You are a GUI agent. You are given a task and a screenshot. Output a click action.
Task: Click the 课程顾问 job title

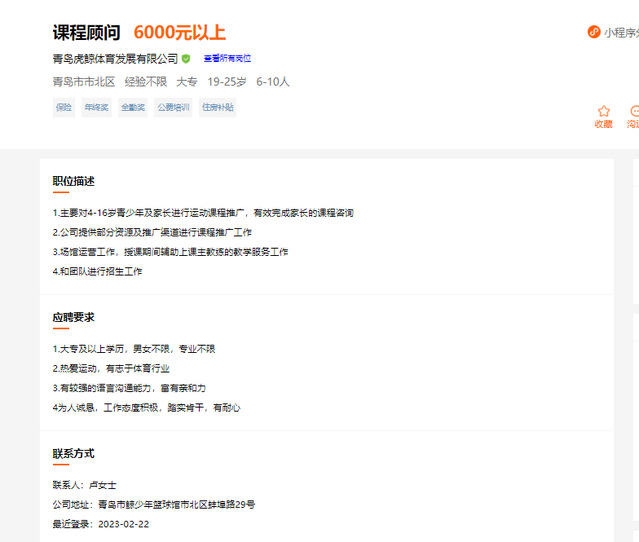pos(86,32)
